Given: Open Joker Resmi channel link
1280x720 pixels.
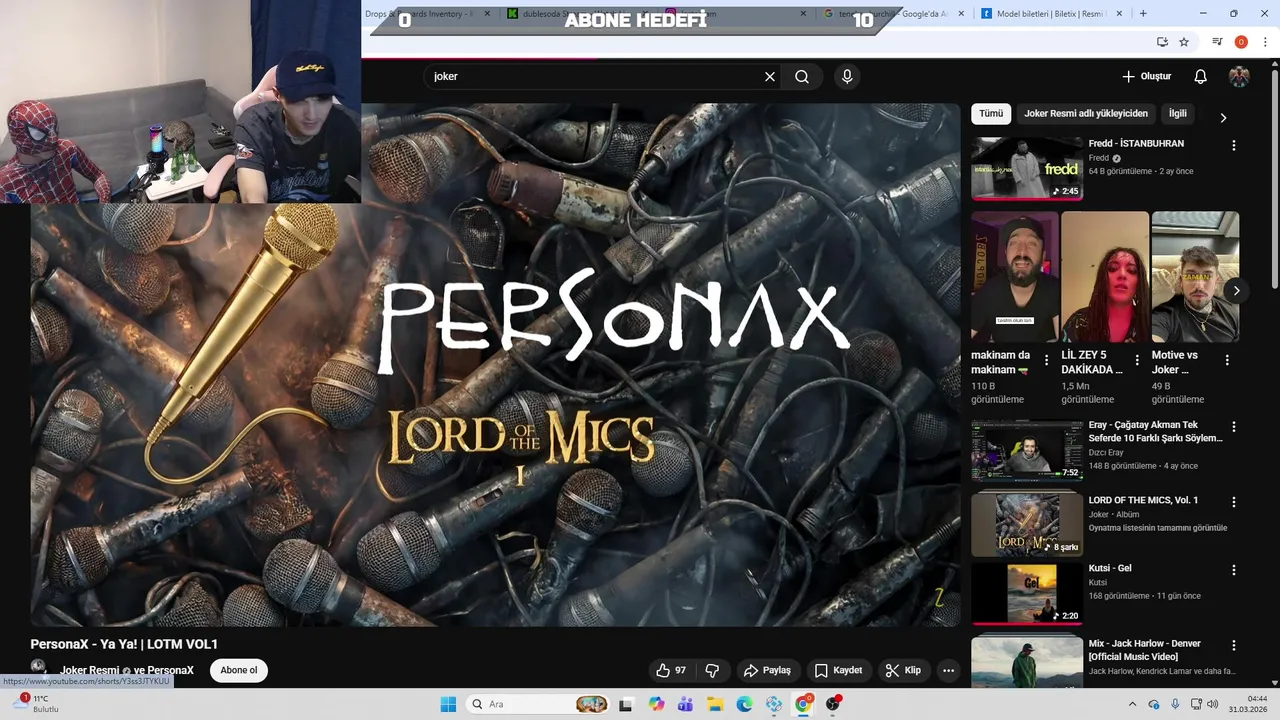Looking at the screenshot, I should coord(89,670).
